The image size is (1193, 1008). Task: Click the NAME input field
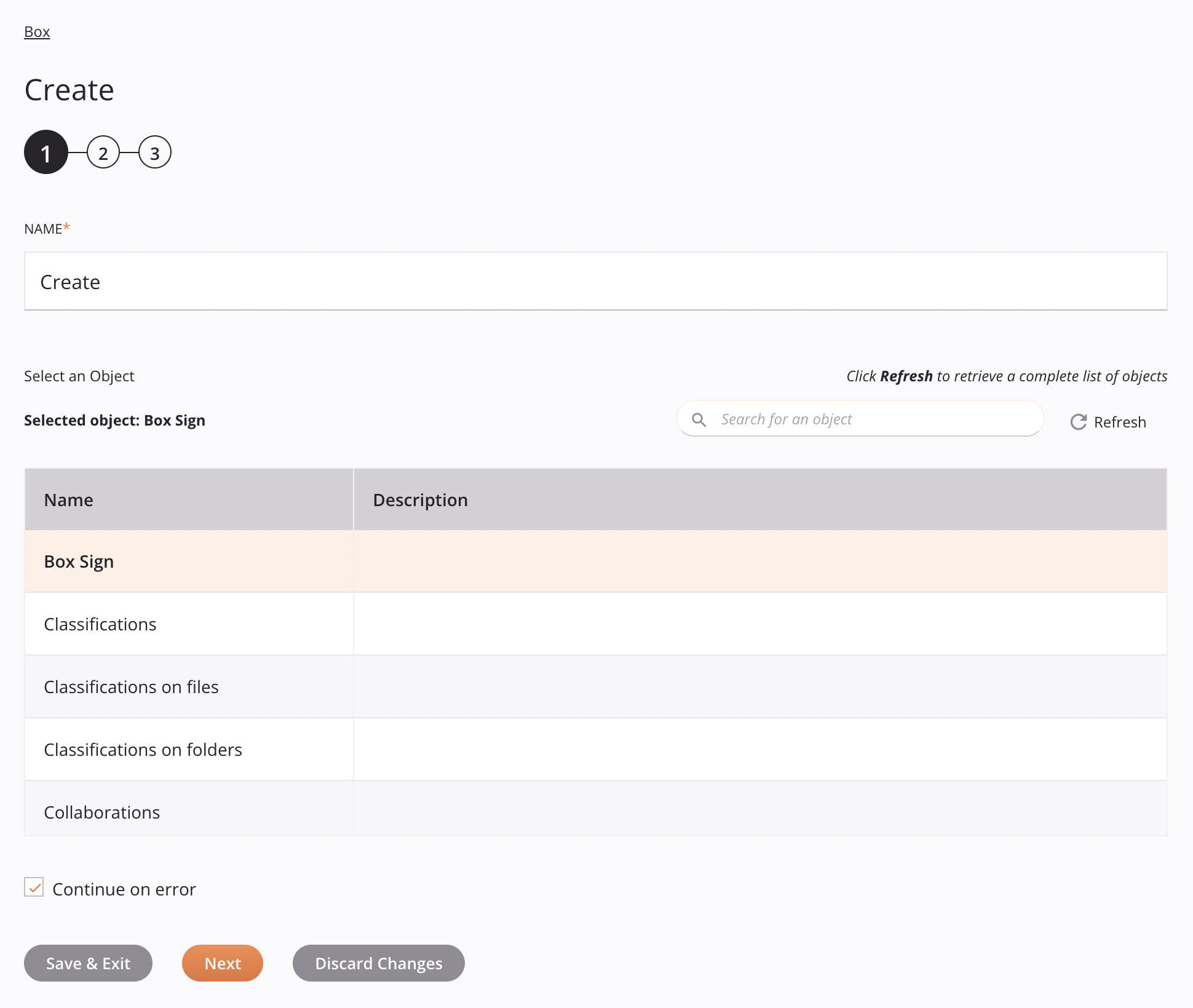pyautogui.click(x=595, y=281)
